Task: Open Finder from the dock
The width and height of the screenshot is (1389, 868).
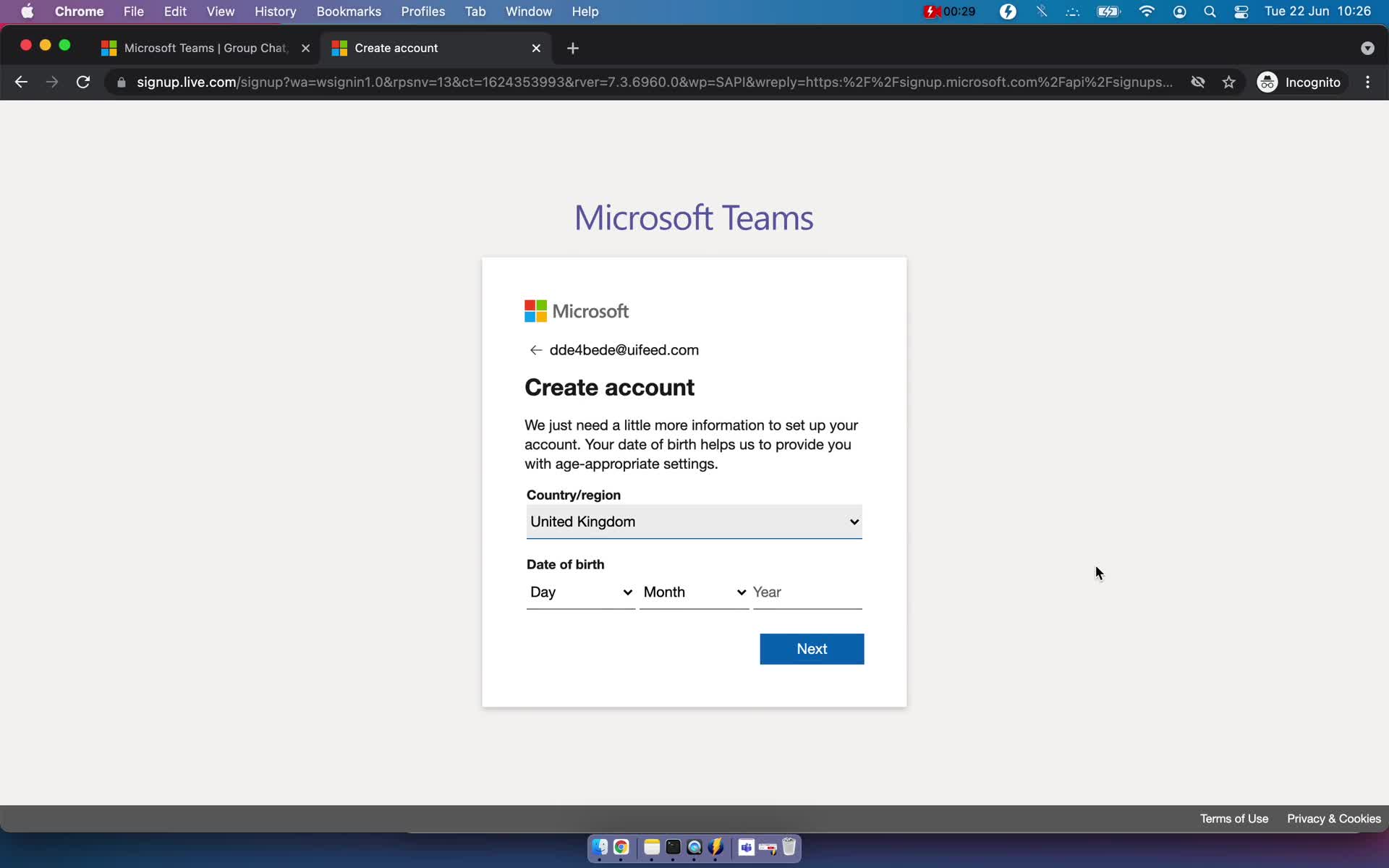Action: click(x=599, y=847)
